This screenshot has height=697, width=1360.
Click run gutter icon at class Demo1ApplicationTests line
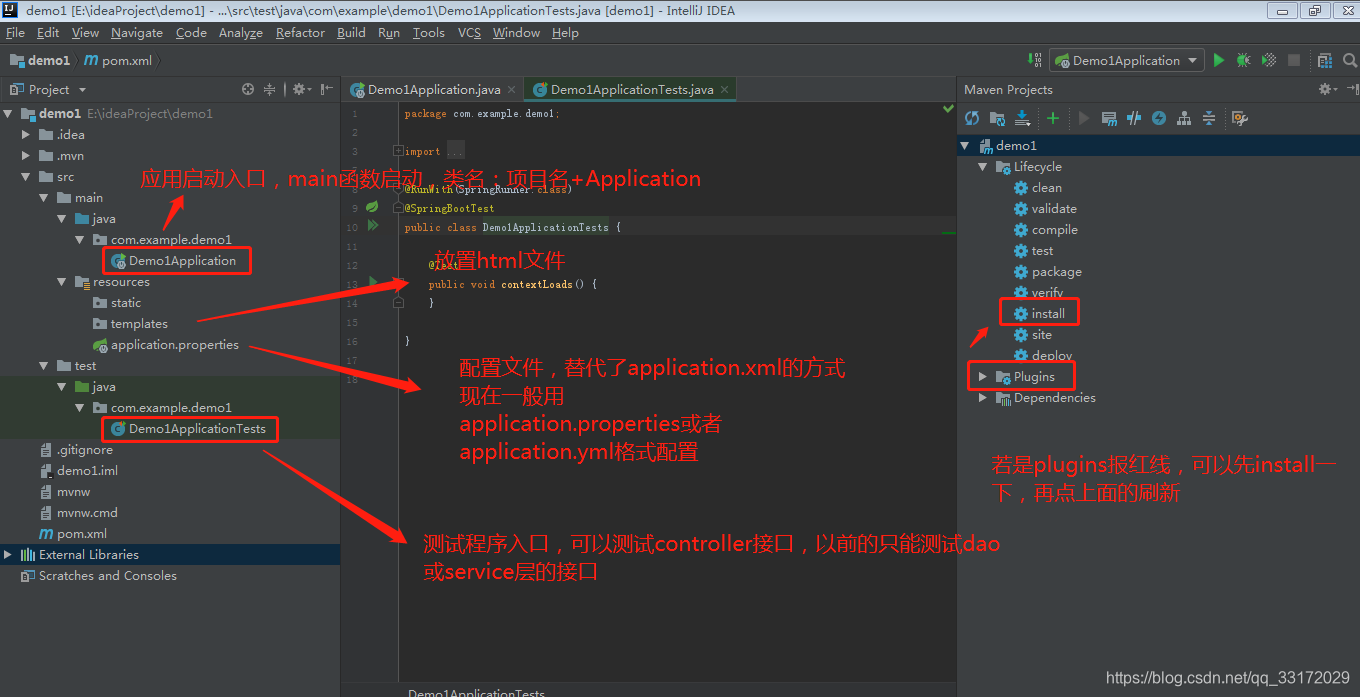(373, 226)
